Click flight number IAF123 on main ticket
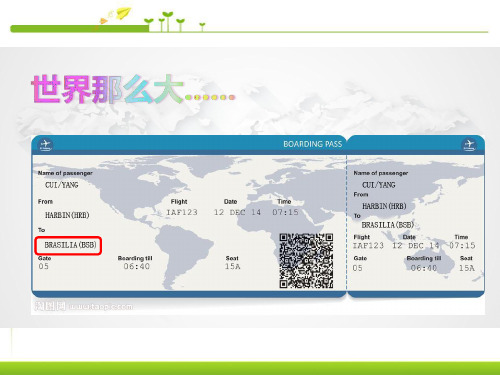Viewport: 500px width, 375px height. (x=182, y=212)
